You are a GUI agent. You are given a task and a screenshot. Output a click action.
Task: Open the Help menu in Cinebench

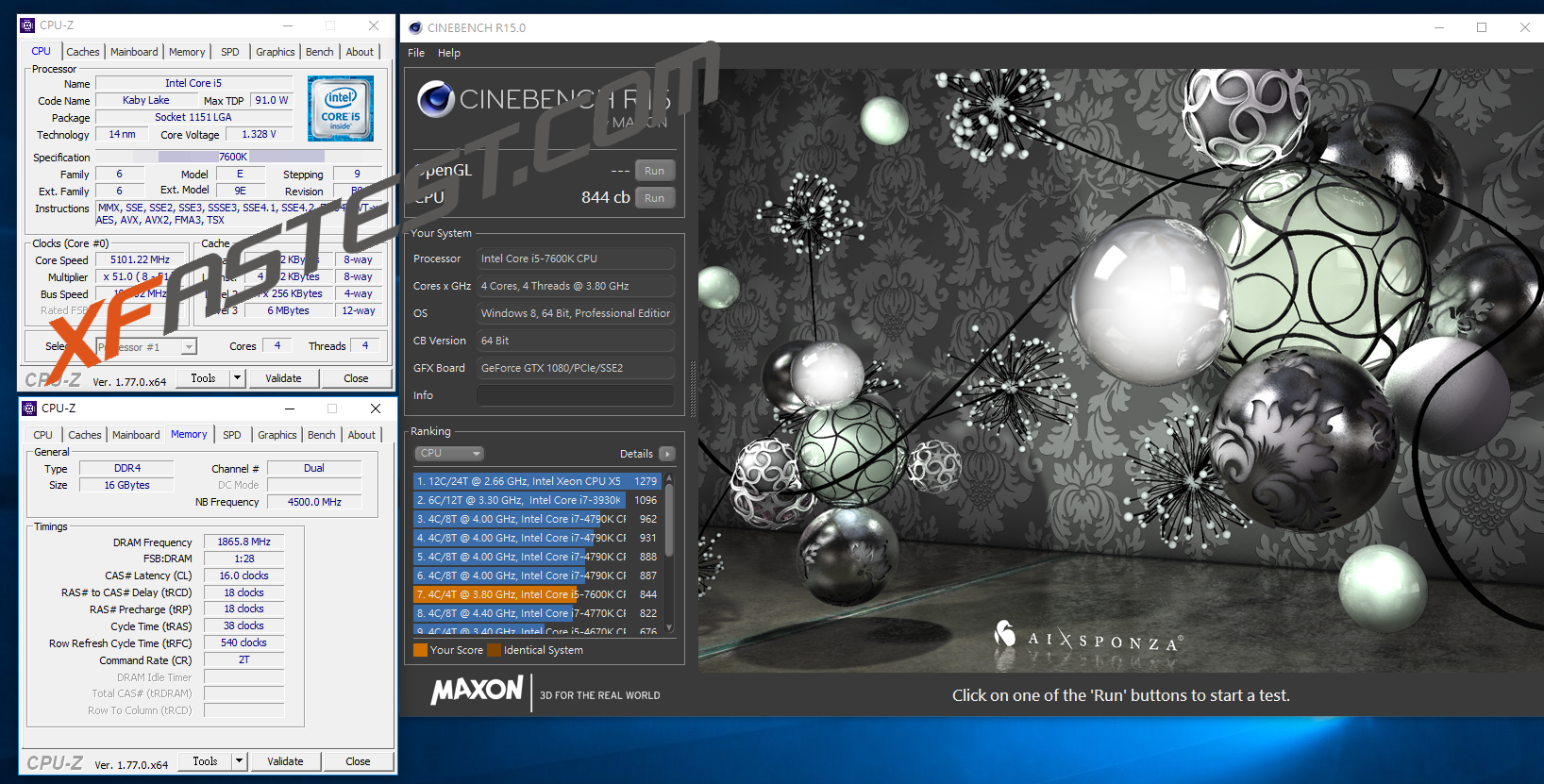449,53
